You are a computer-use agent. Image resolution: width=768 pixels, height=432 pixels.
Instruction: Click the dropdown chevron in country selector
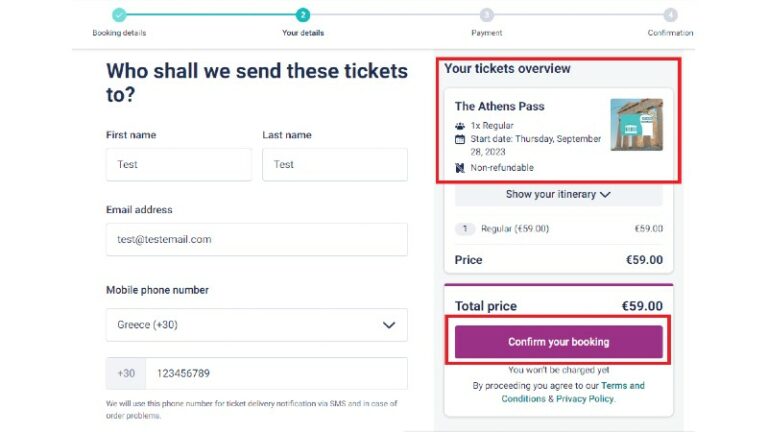point(388,325)
